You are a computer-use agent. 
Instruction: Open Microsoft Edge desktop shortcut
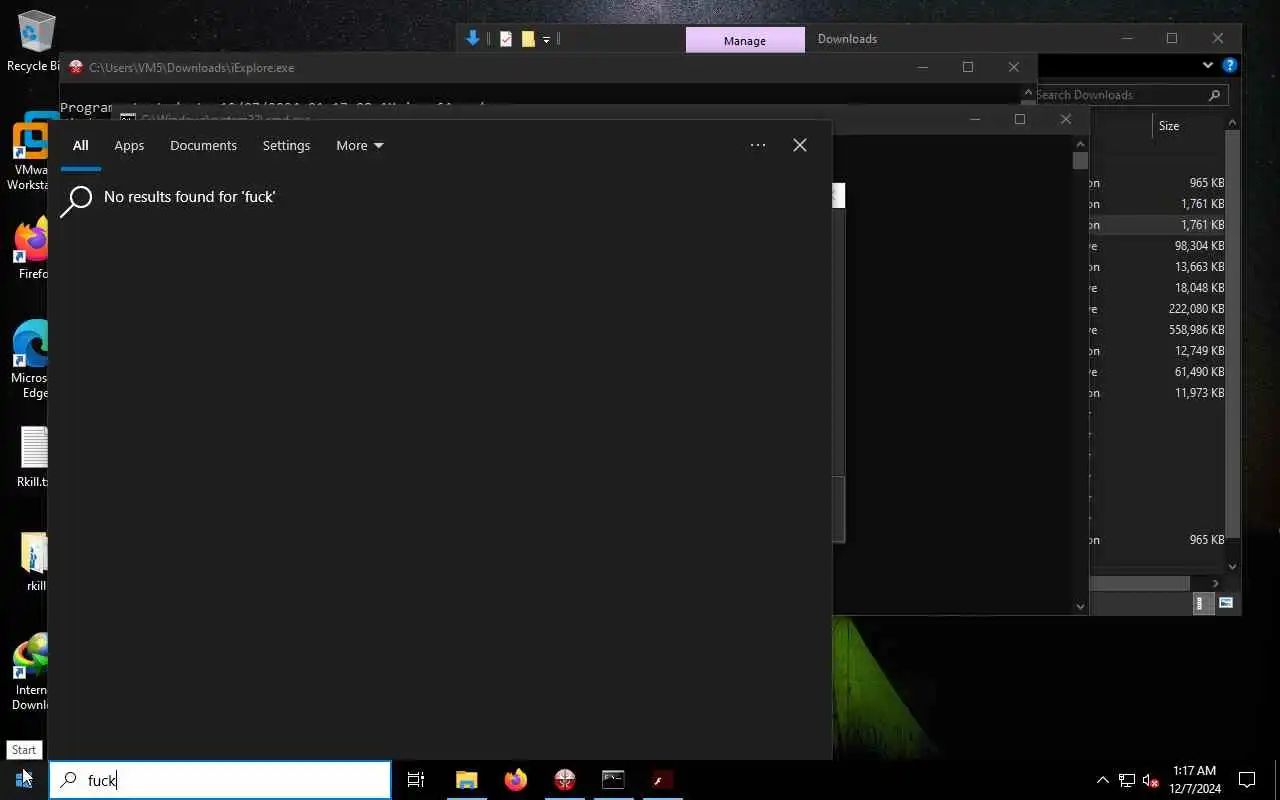pyautogui.click(x=31, y=360)
